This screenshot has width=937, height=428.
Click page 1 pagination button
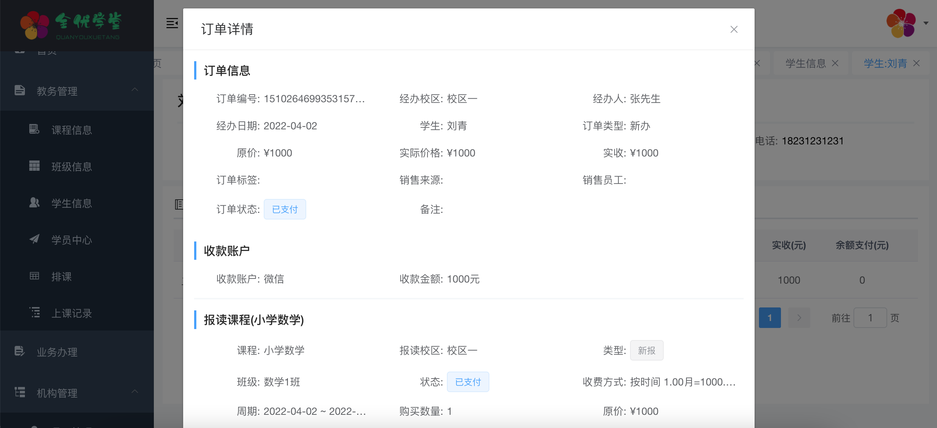pos(769,318)
